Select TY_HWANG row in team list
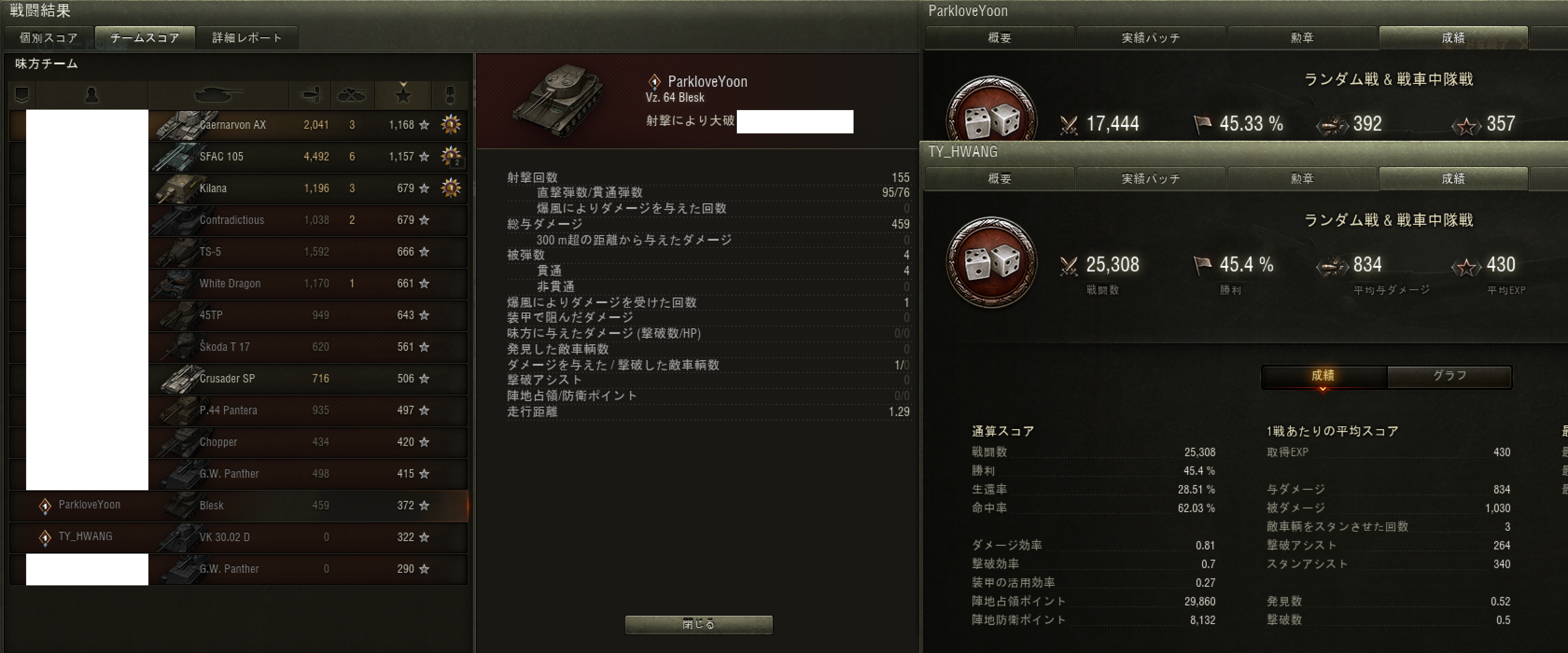The image size is (1568, 653). (238, 537)
